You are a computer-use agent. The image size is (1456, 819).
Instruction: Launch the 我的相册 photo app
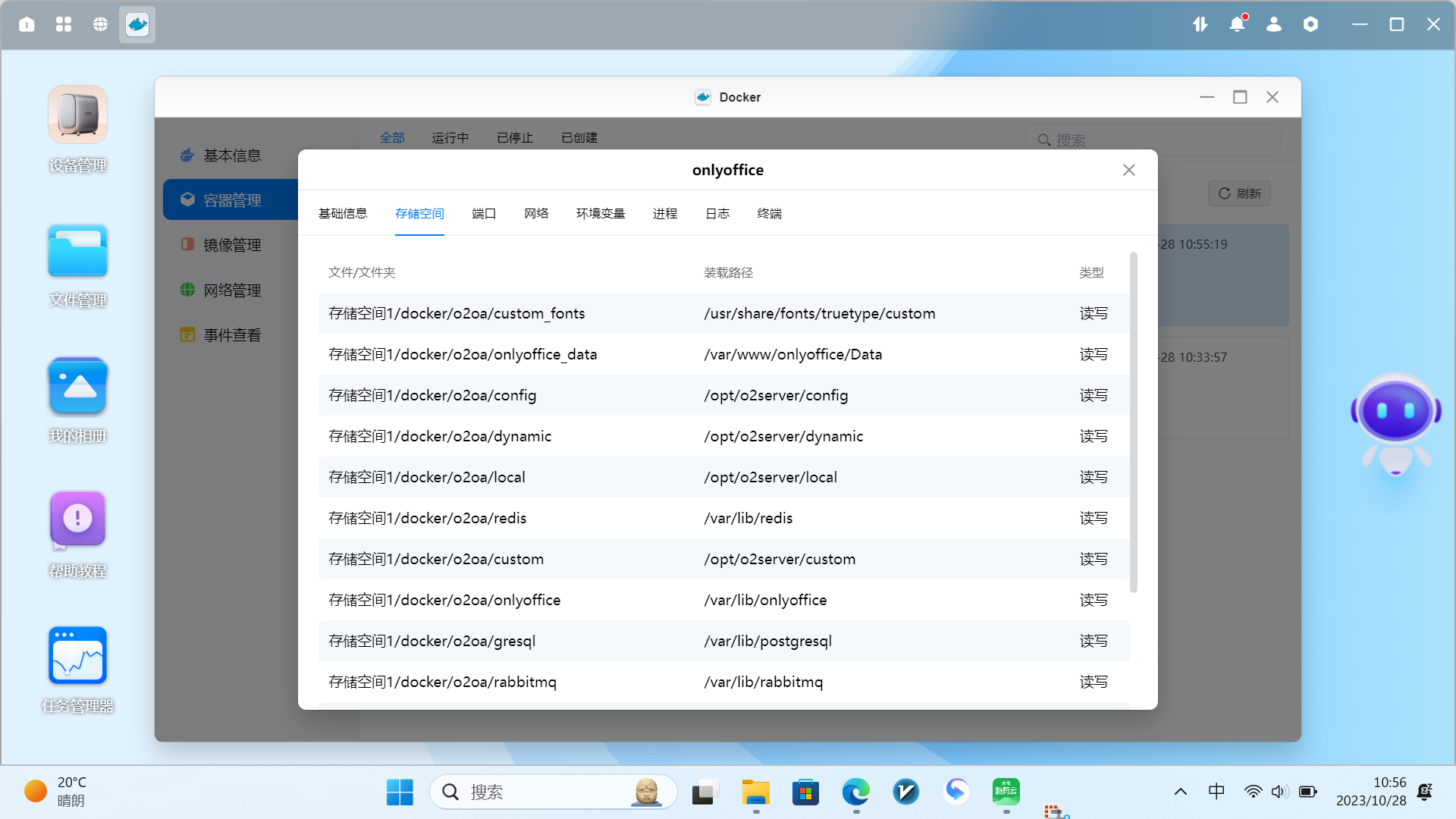click(77, 387)
